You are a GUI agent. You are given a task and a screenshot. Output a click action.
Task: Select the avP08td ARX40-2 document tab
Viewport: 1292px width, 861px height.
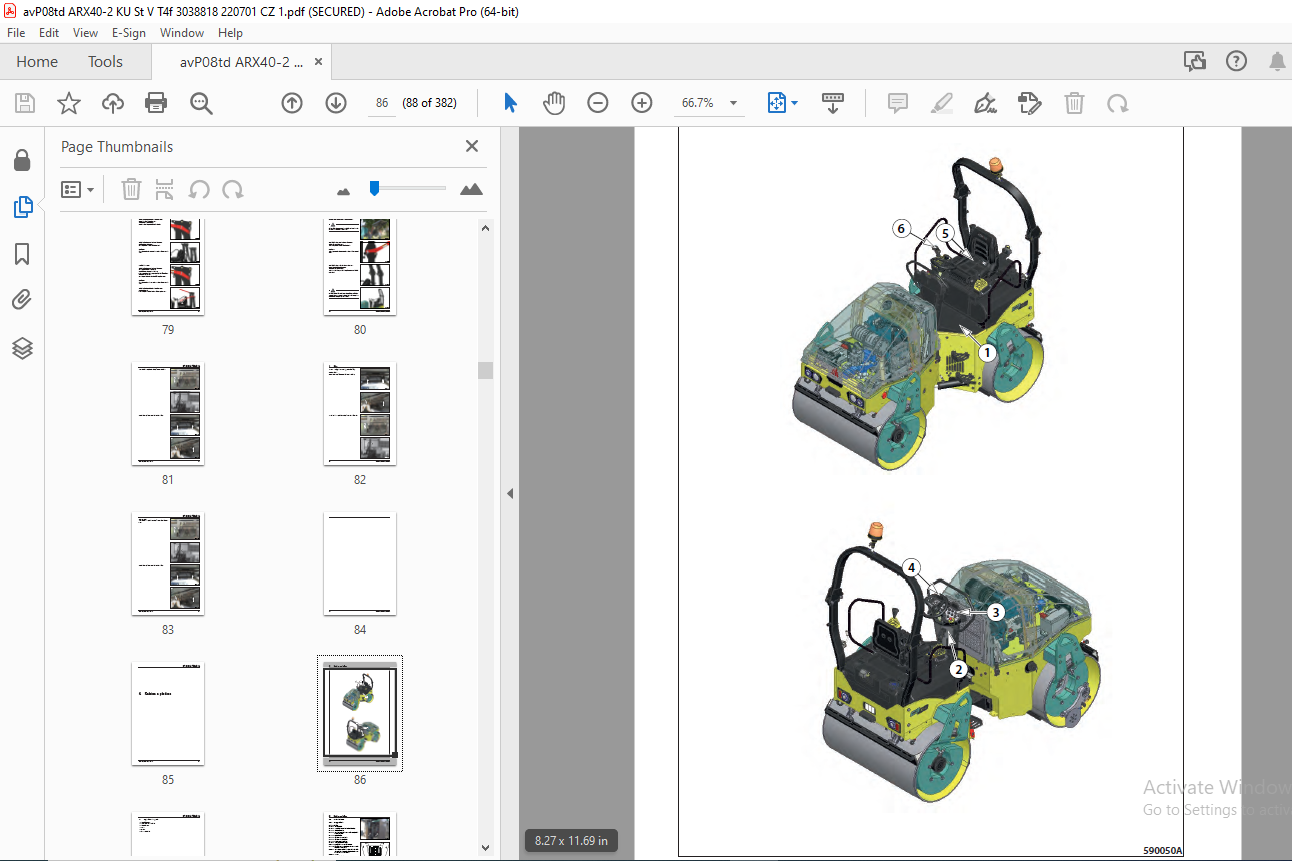click(241, 61)
